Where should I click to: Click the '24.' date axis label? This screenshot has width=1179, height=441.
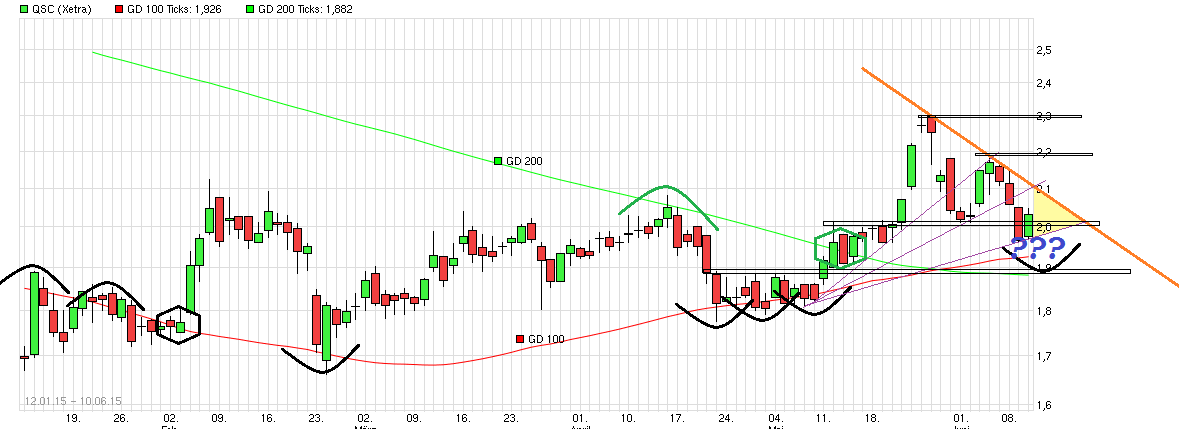click(x=726, y=419)
